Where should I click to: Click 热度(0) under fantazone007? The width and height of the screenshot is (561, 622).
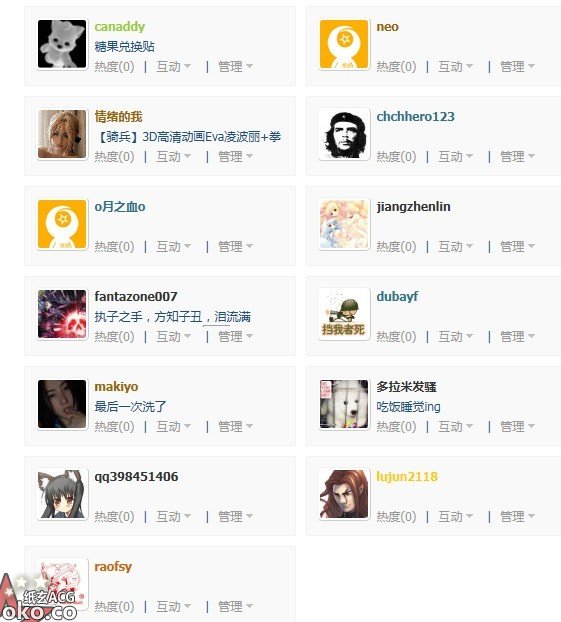click(x=114, y=337)
